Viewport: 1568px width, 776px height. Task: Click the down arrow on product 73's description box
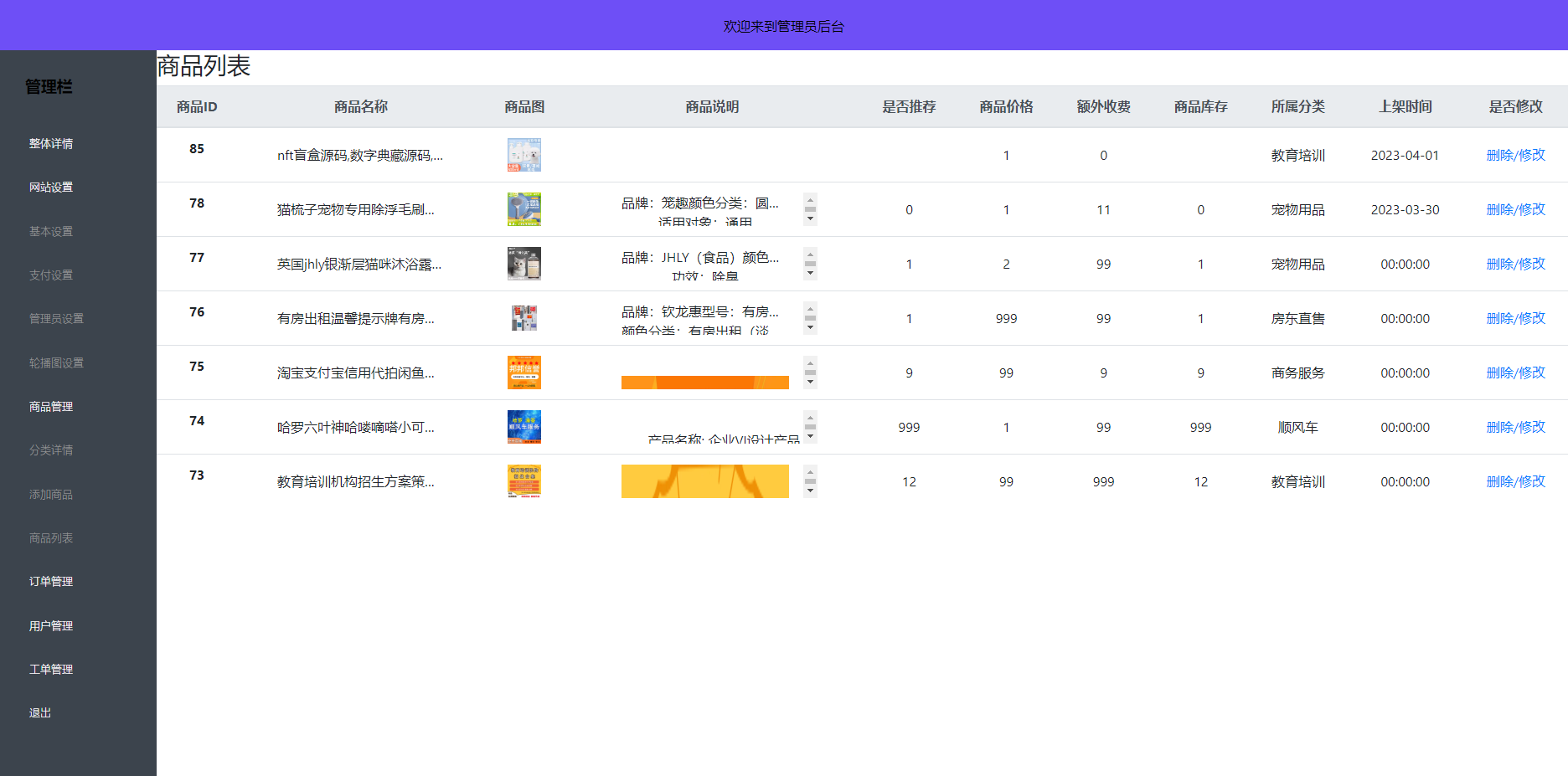click(x=810, y=490)
